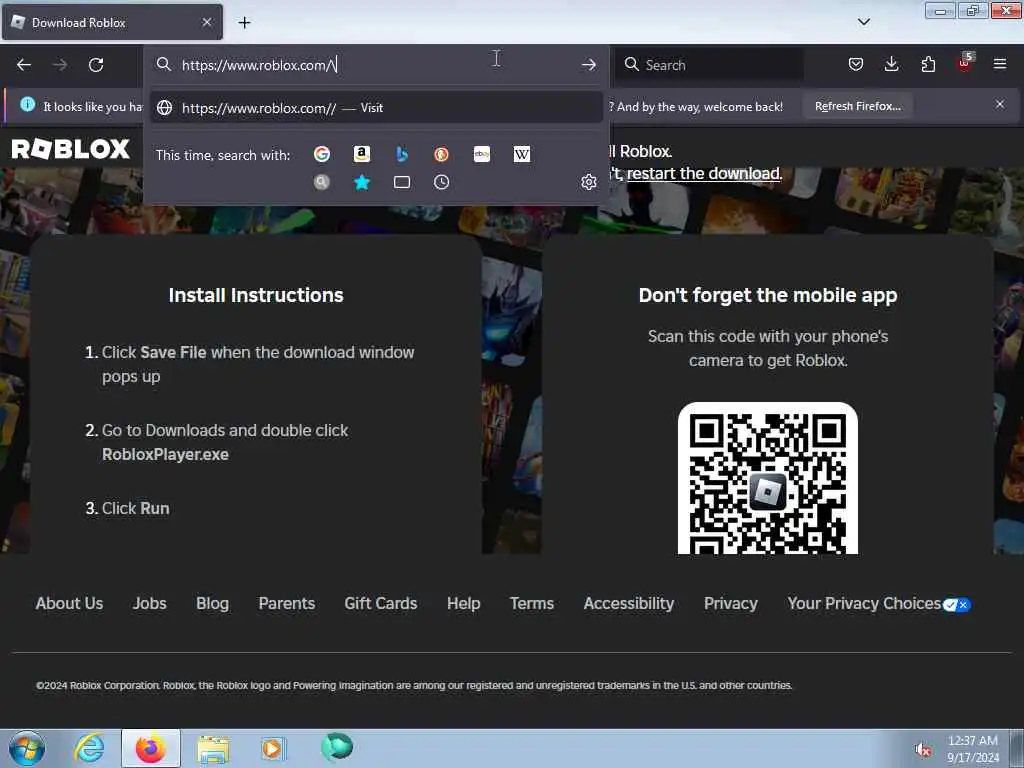Select the Download Roblox tab
The height and width of the screenshot is (768, 1024).
tap(112, 22)
